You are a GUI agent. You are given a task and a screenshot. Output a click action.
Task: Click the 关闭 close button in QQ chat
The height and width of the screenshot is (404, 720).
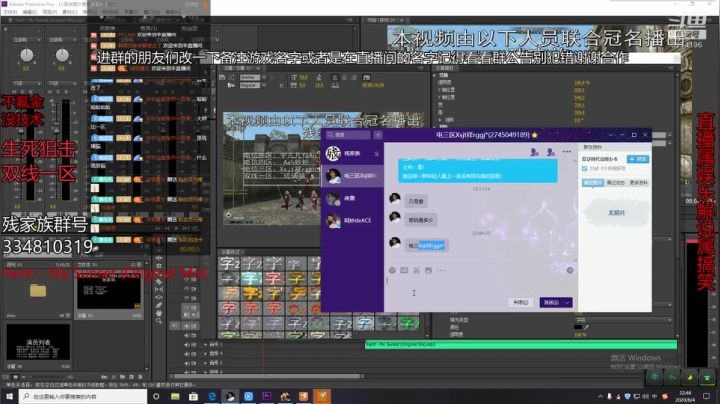pyautogui.click(x=521, y=303)
